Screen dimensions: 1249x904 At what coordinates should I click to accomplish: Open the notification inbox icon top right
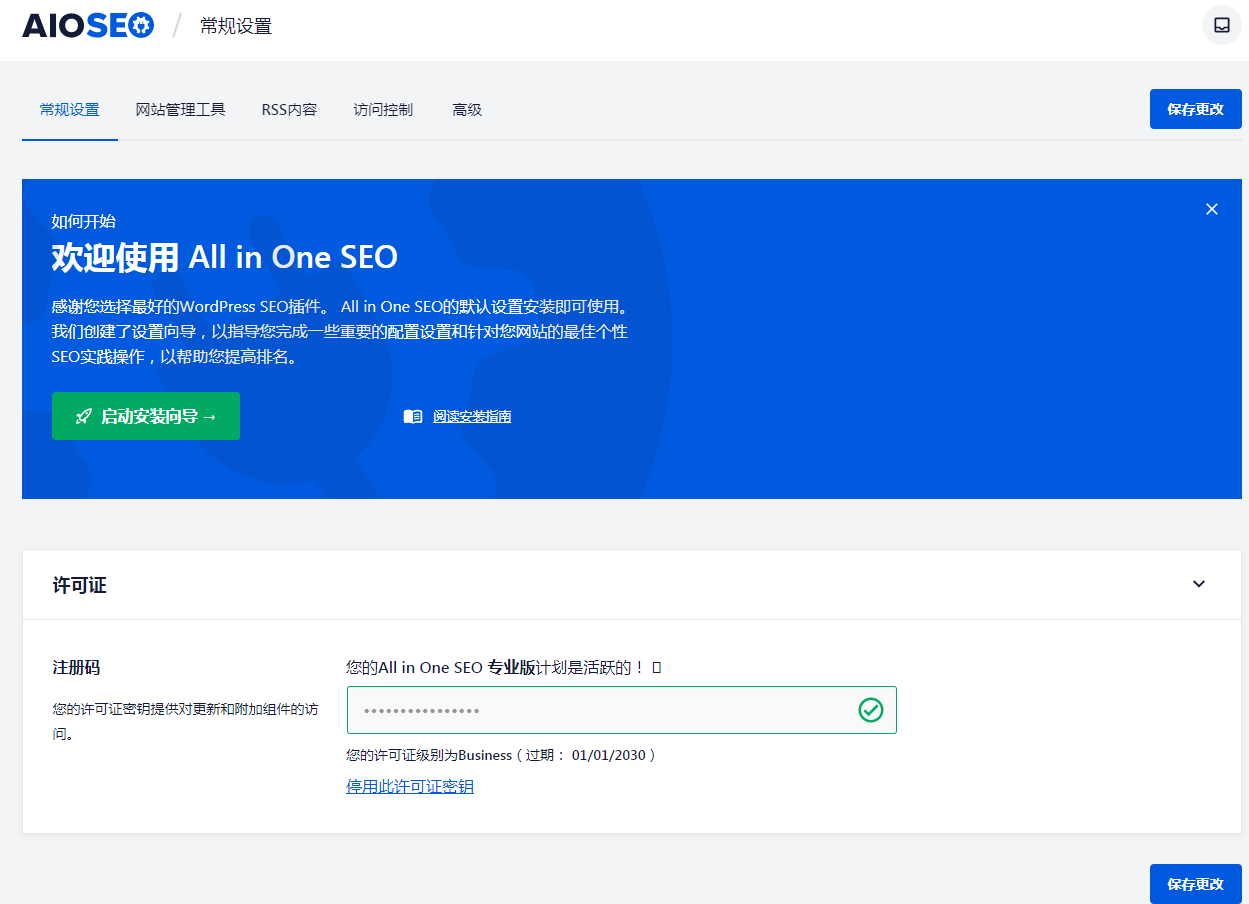pos(1220,25)
